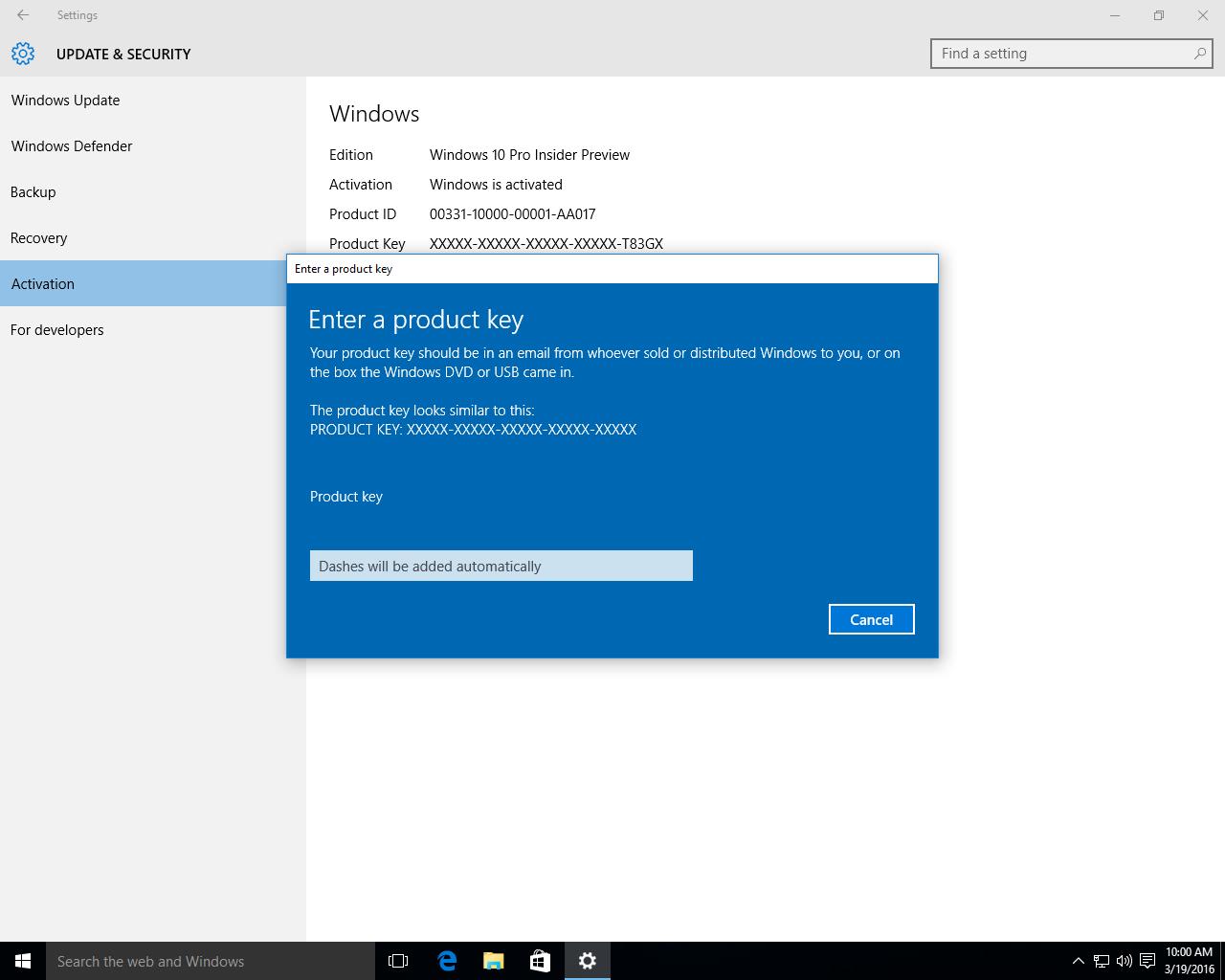Open Windows Update settings
Viewport: 1225px width, 980px height.
click(x=153, y=100)
